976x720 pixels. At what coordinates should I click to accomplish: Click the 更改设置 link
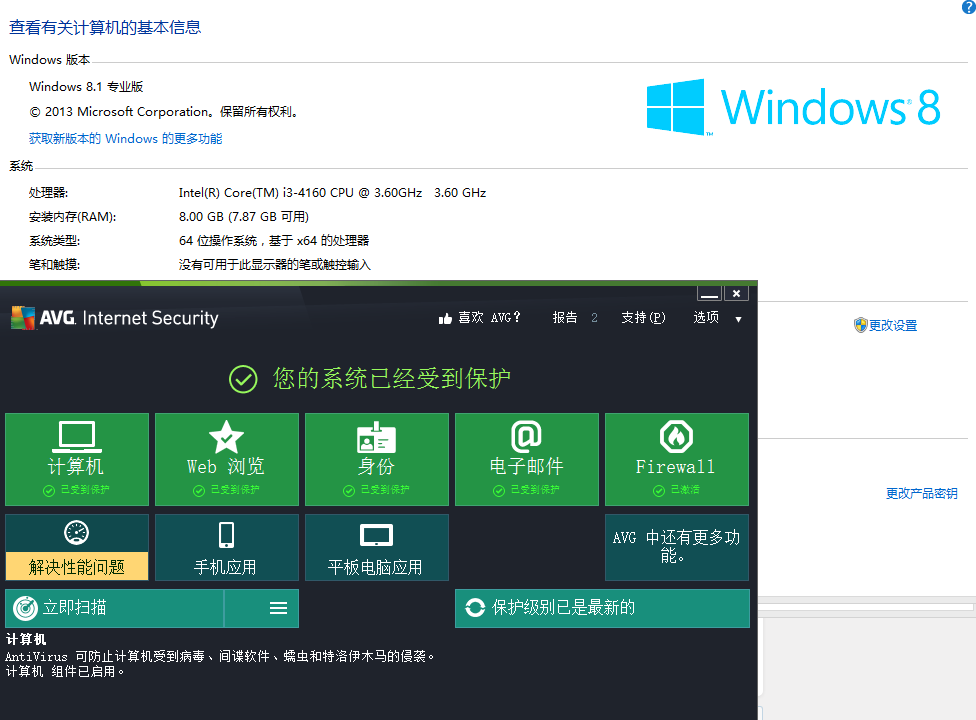click(x=893, y=325)
